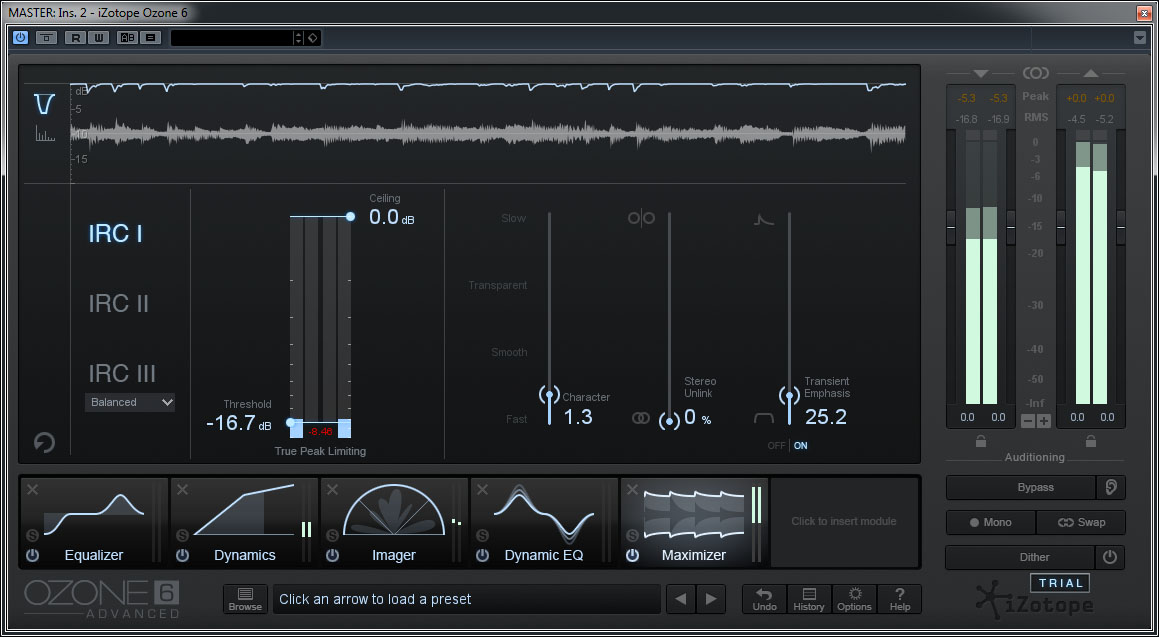The image size is (1159, 637).
Task: Remove the Dynamics module with its X
Action: point(182,490)
